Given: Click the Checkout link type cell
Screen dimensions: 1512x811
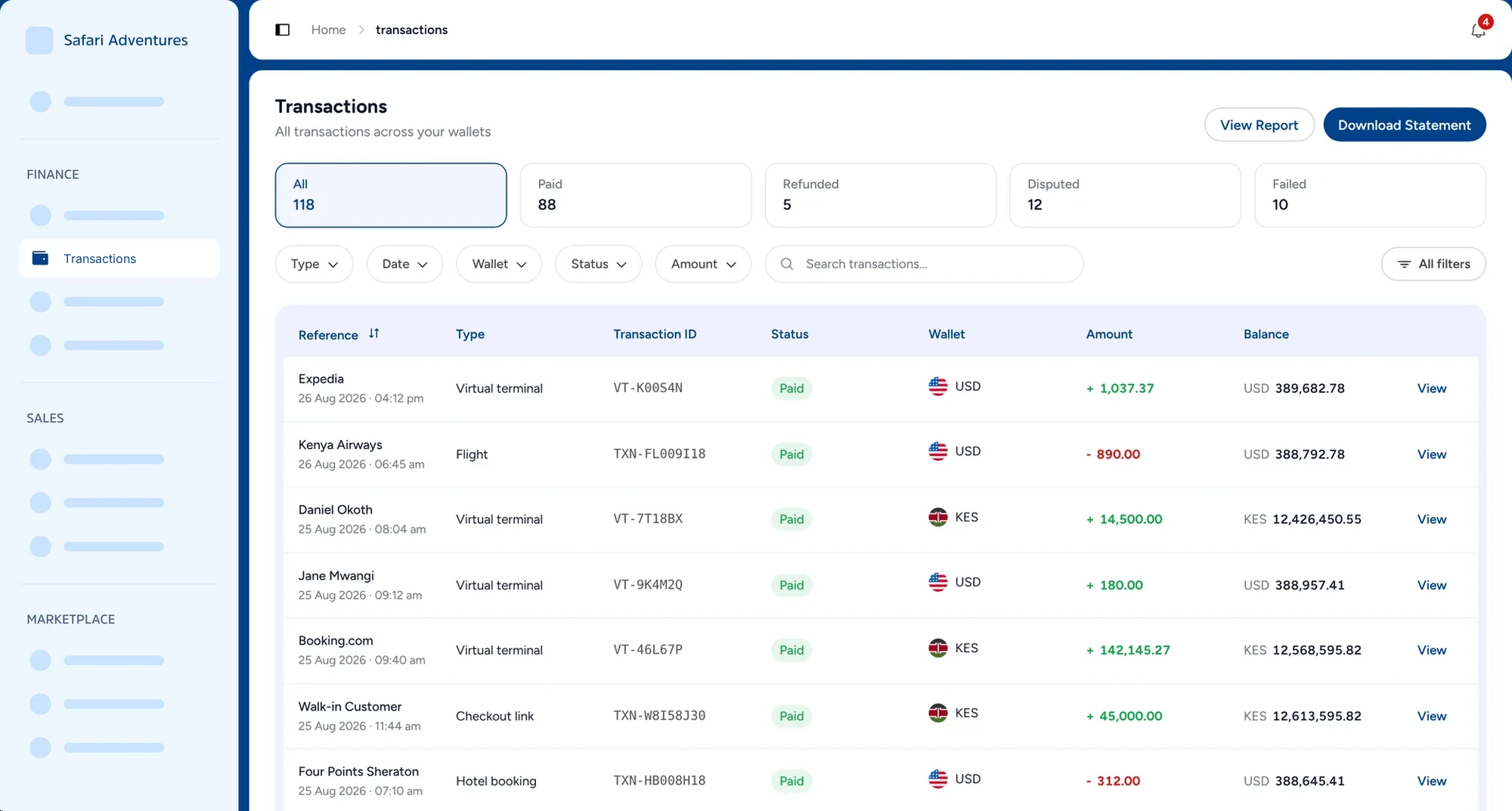Looking at the screenshot, I should pos(494,716).
